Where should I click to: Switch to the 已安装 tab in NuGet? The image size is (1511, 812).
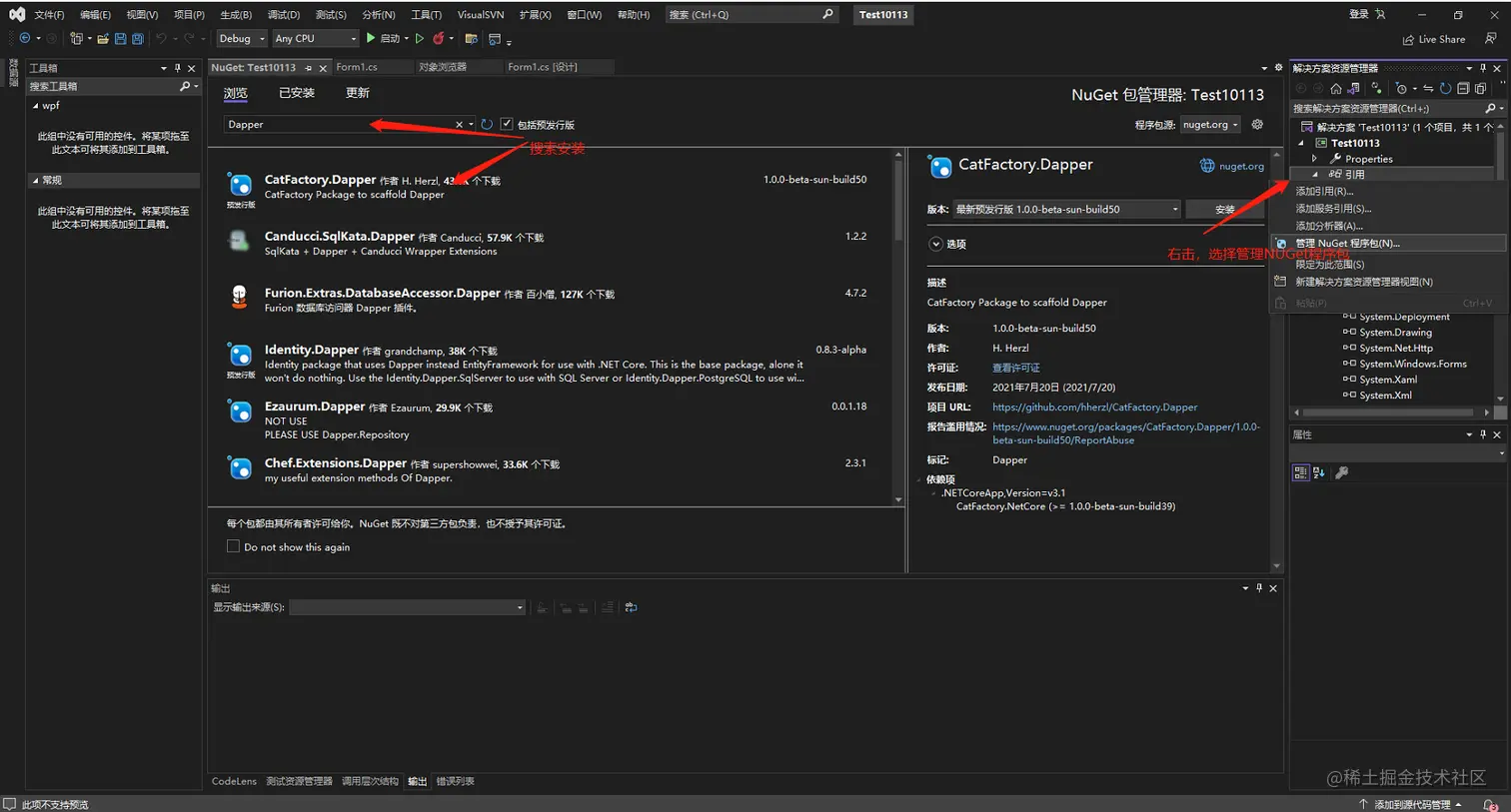(x=297, y=93)
